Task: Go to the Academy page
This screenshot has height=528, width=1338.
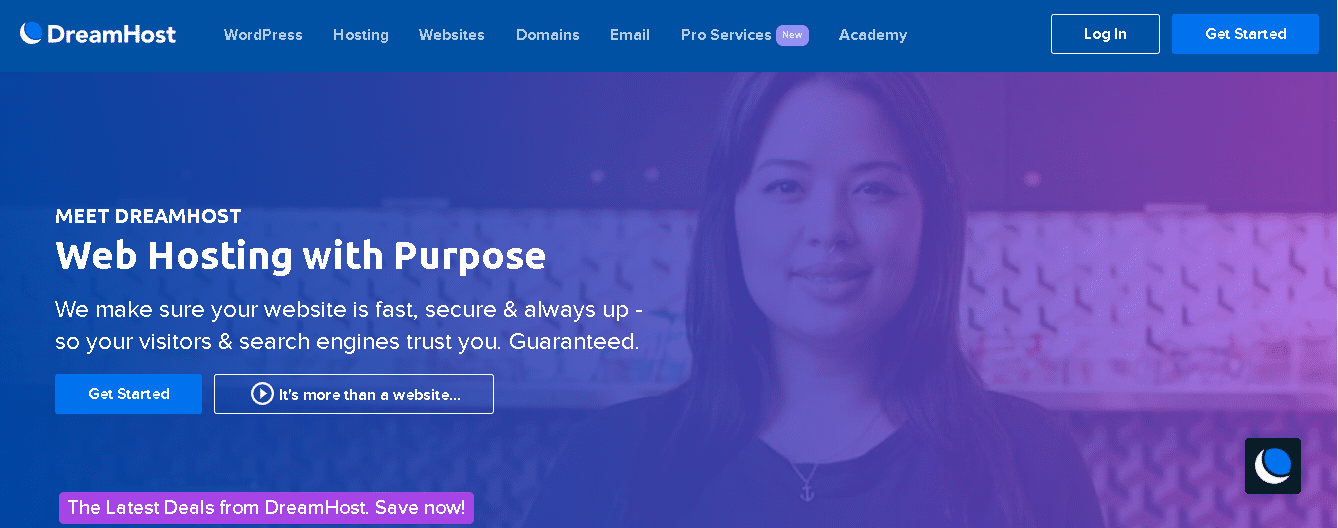Action: tap(873, 35)
